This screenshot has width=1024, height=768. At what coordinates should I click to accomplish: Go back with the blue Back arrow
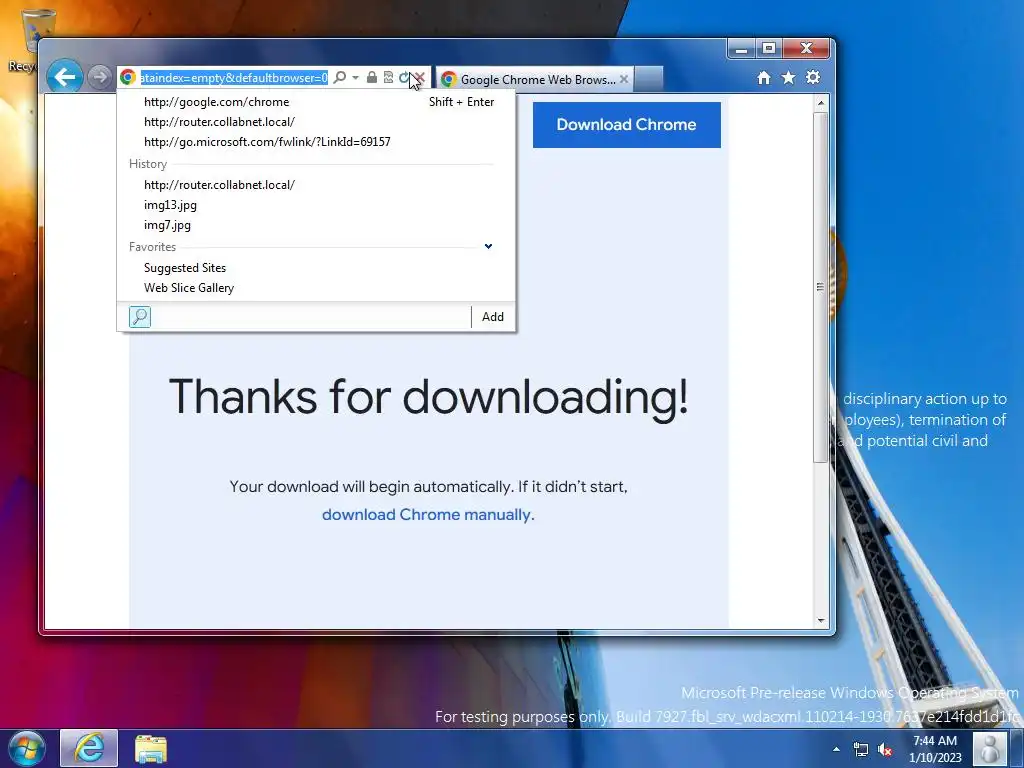[65, 77]
